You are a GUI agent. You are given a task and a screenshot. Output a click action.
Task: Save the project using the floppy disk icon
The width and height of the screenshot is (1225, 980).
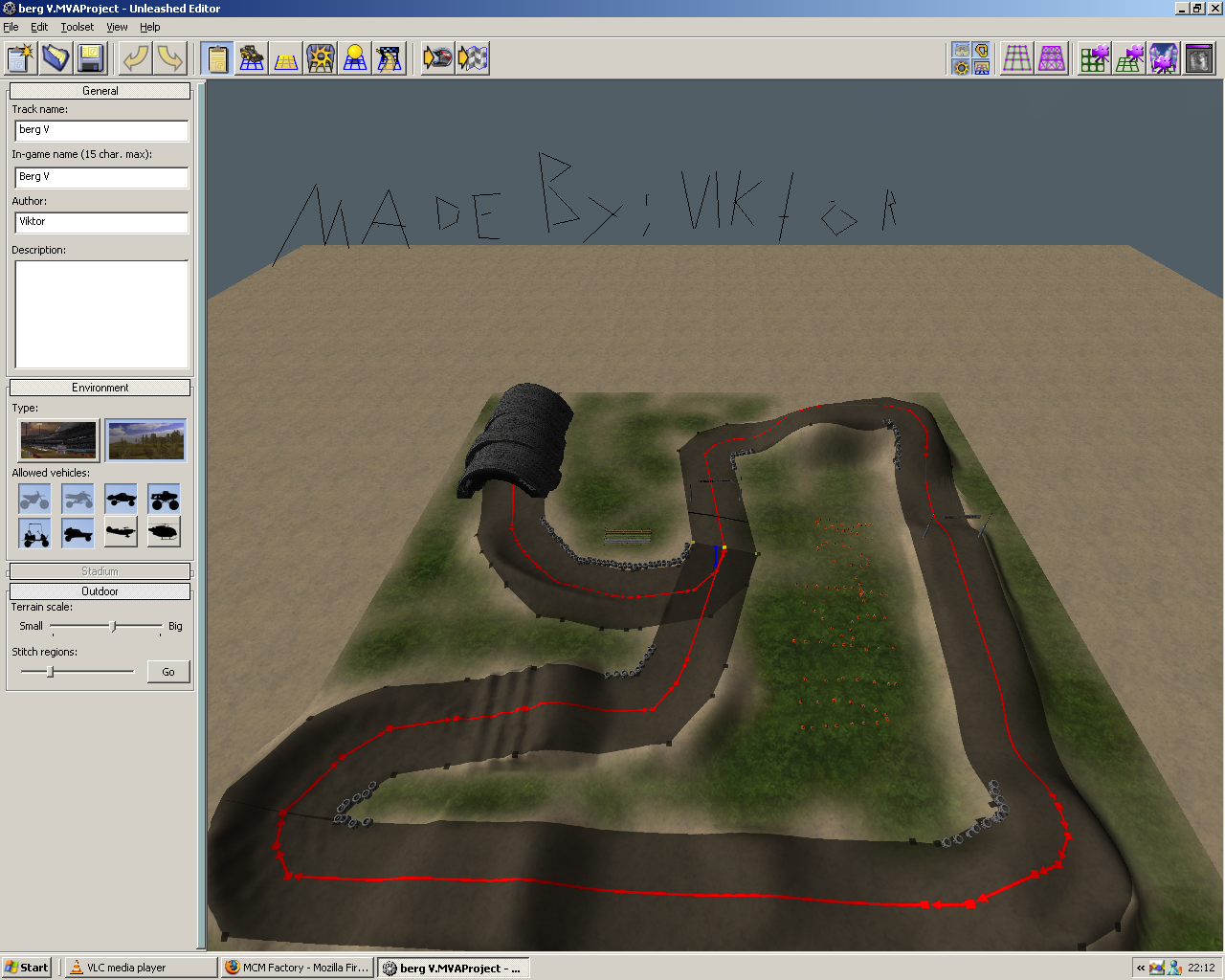click(x=90, y=59)
